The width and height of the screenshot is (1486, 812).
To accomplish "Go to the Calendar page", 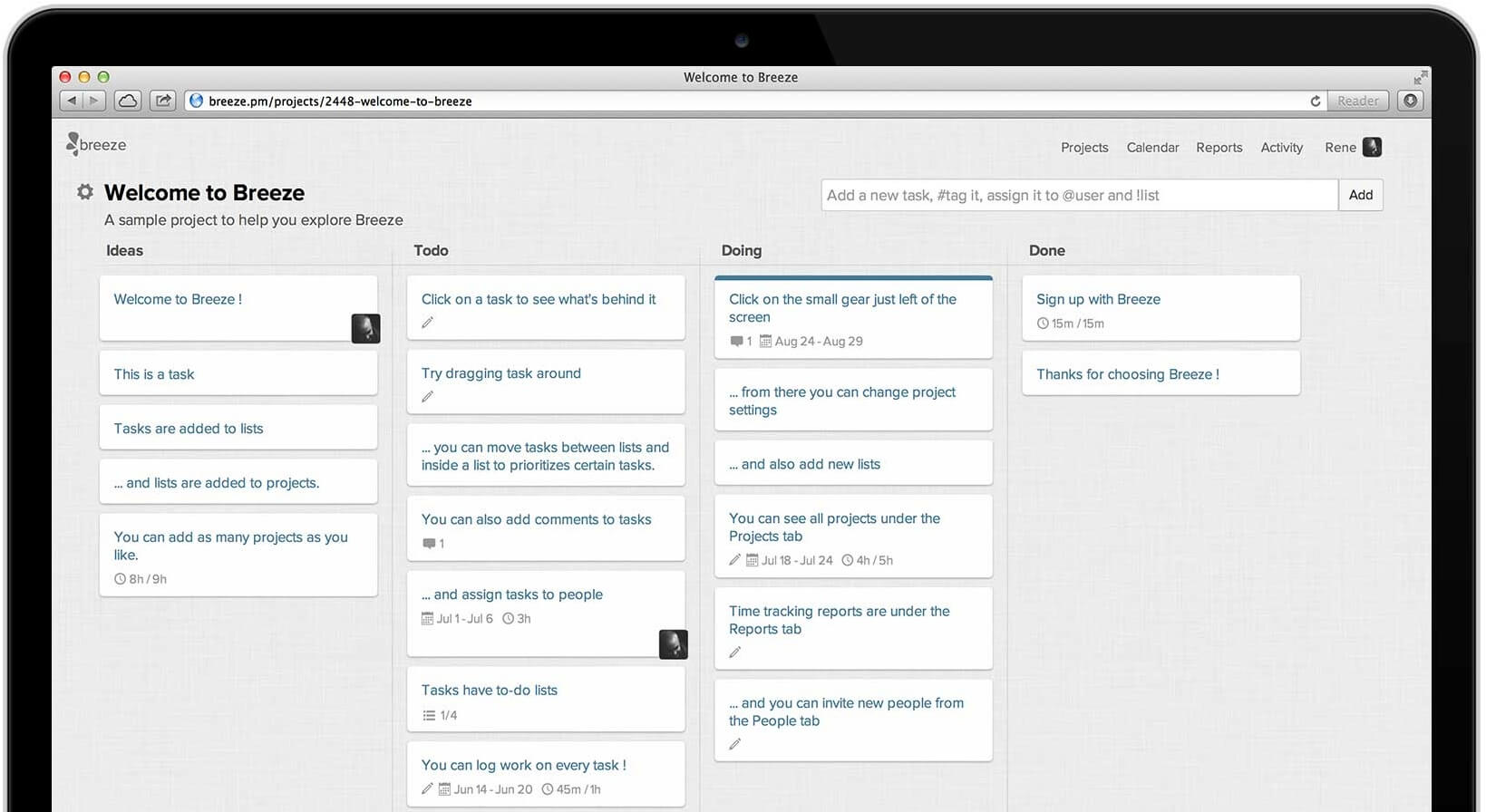I will 1152,148.
